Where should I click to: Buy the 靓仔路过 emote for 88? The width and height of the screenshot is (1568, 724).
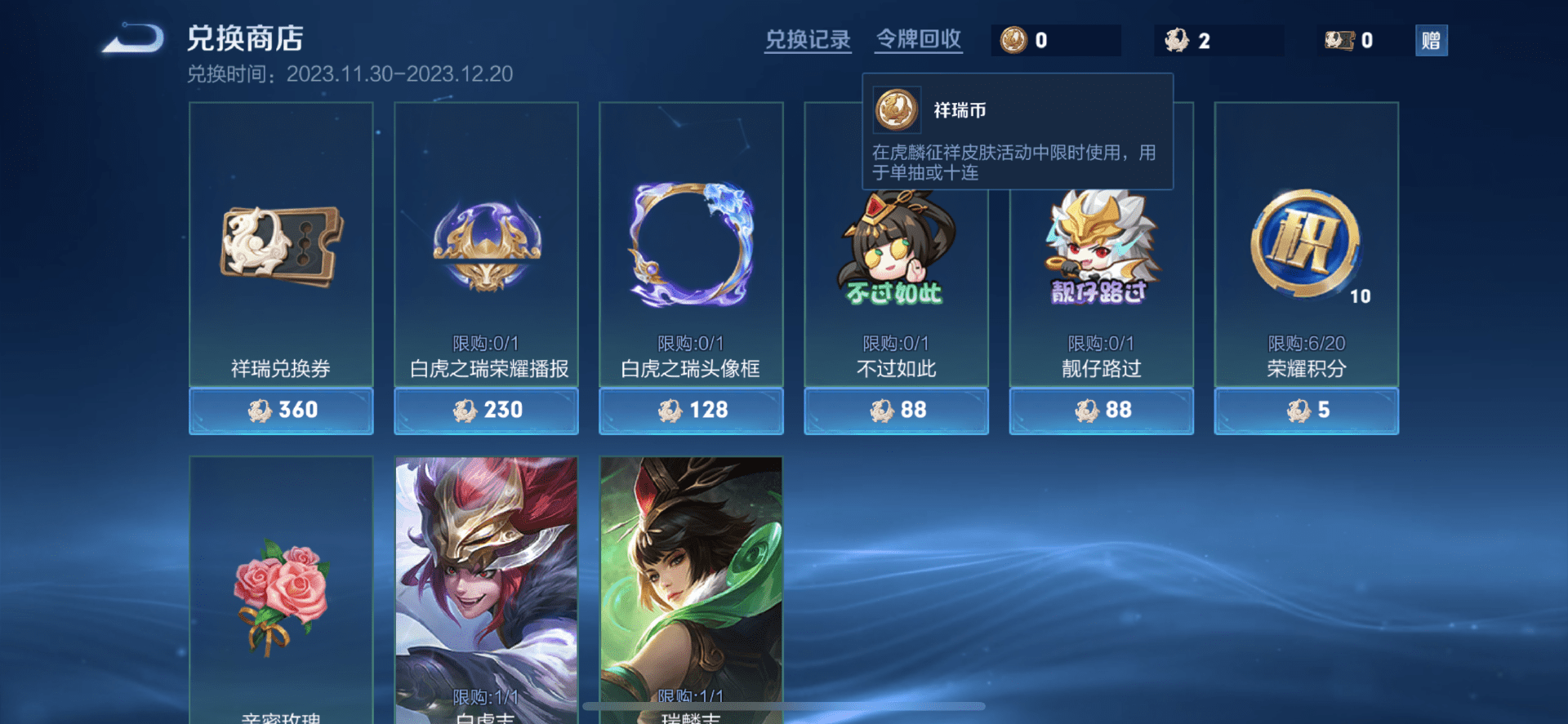point(1101,411)
